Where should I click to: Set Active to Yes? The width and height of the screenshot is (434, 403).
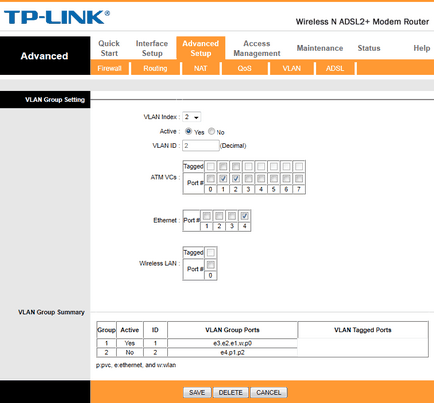point(188,131)
